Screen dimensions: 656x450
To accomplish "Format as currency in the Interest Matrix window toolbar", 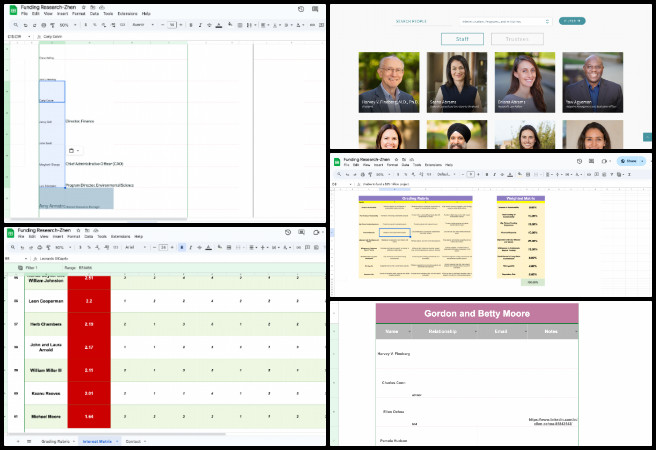I will [x=80, y=248].
